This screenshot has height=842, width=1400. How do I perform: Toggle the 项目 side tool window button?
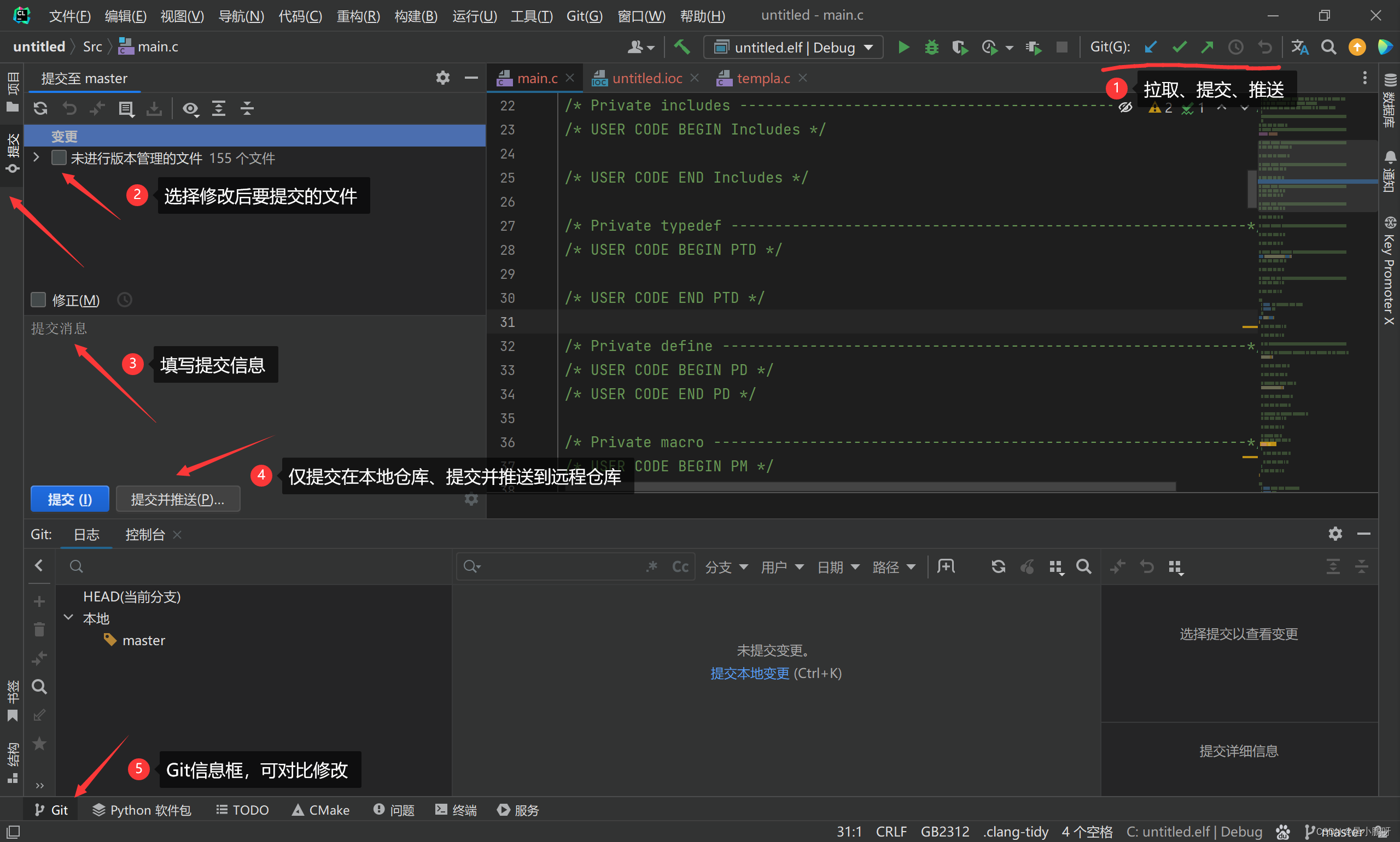click(12, 92)
